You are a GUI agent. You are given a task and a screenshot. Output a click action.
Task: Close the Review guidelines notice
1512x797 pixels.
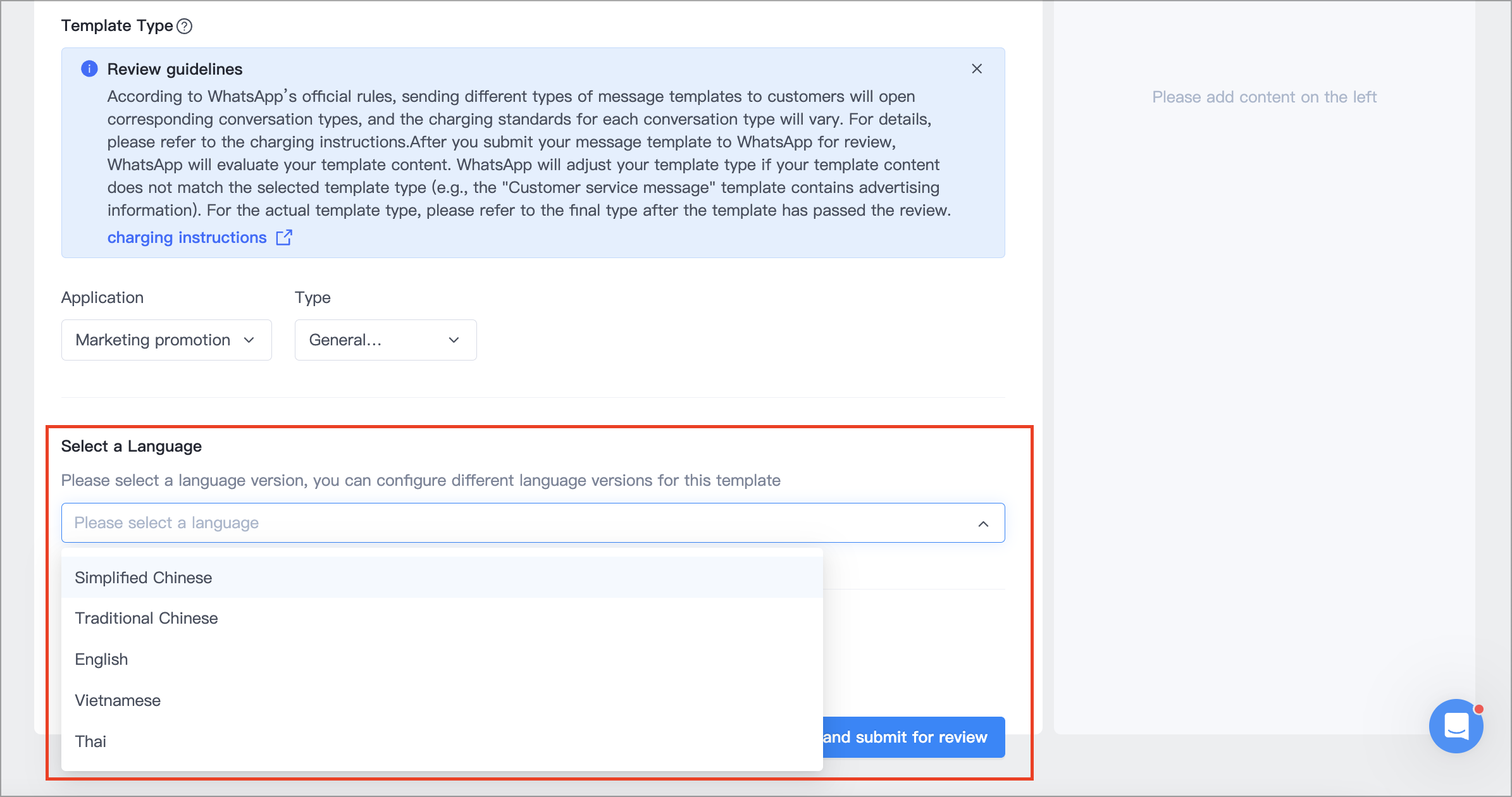[x=977, y=69]
